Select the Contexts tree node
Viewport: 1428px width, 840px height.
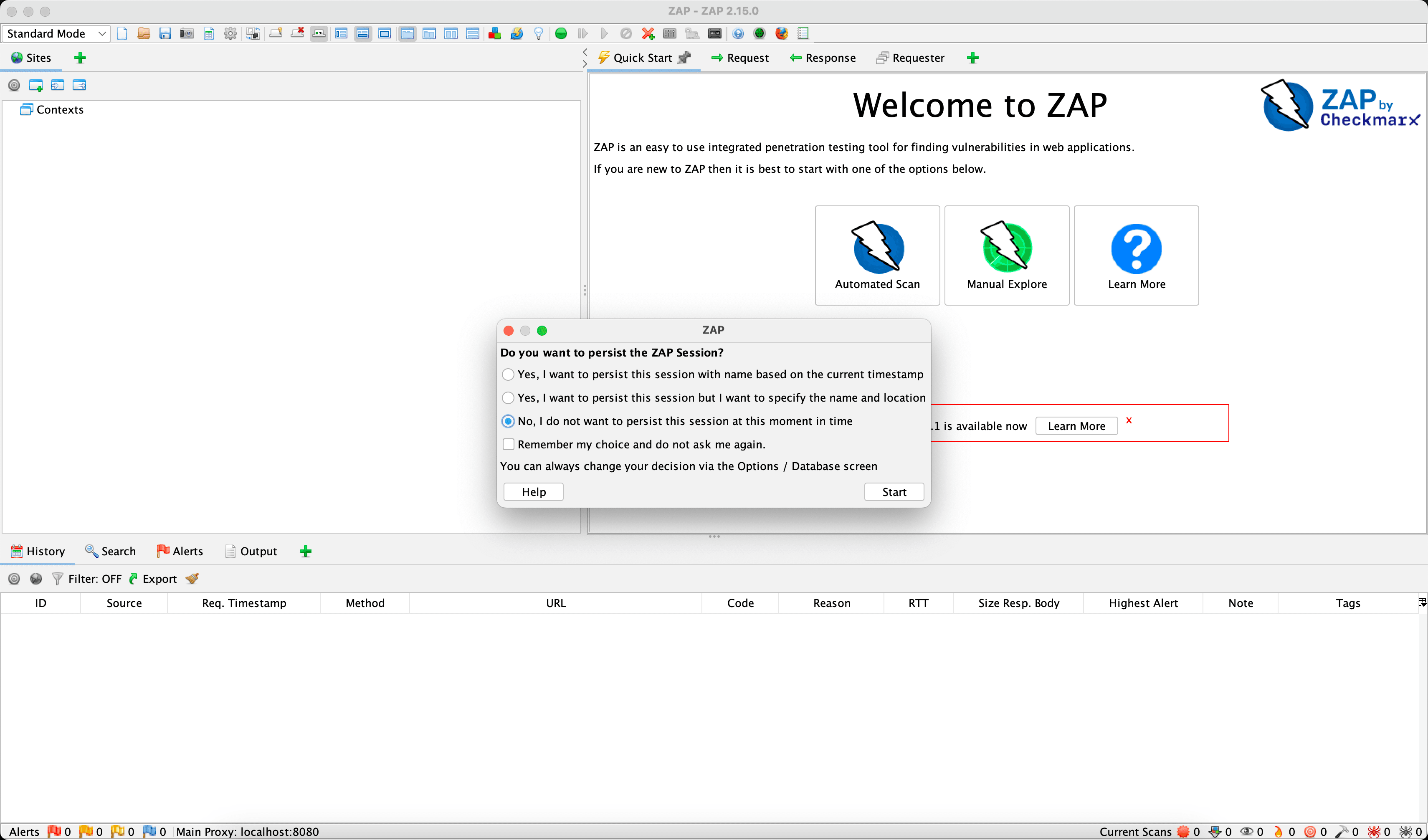coord(52,109)
